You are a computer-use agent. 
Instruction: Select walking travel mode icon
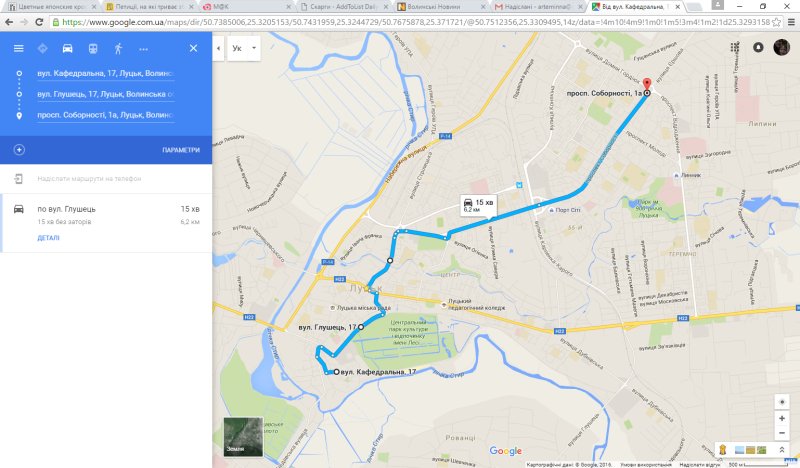click(118, 48)
